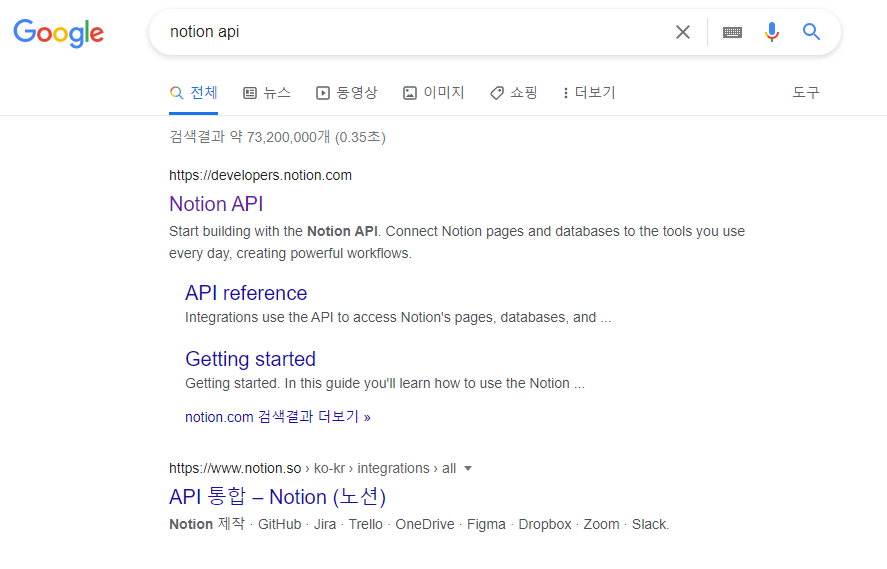The image size is (887, 569).
Task: Click the https://www.notion.so breadcrumb URL
Action: [x=312, y=468]
